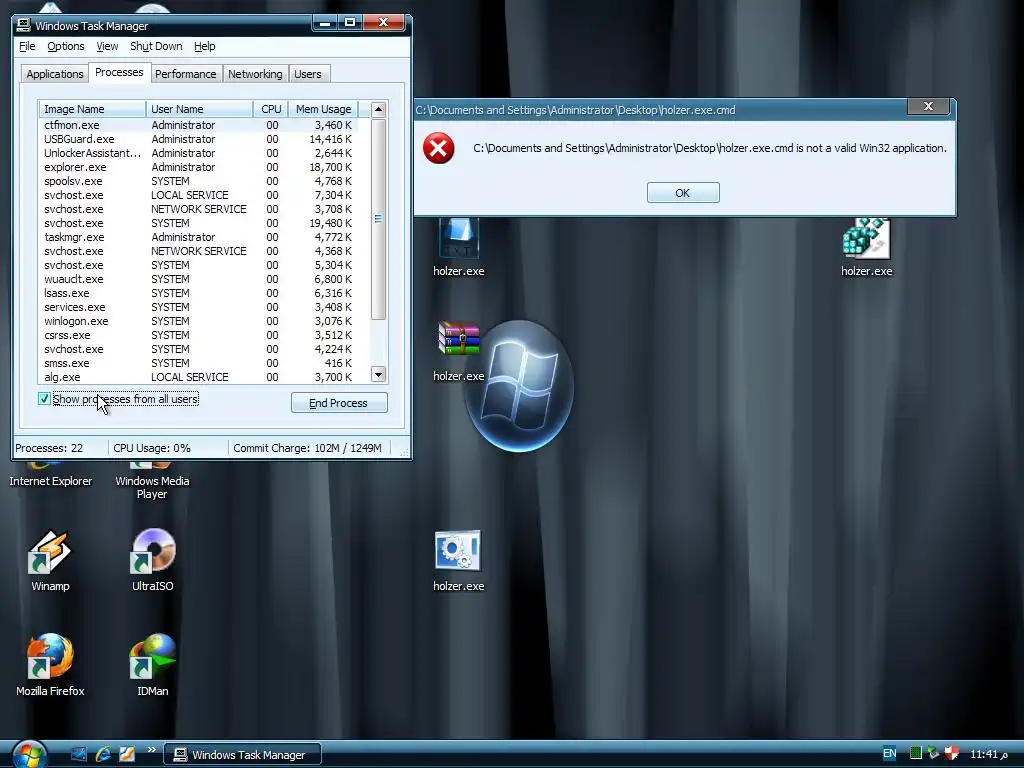This screenshot has width=1024, height=768.
Task: Click the process list scrollbar thumb
Action: [x=378, y=219]
